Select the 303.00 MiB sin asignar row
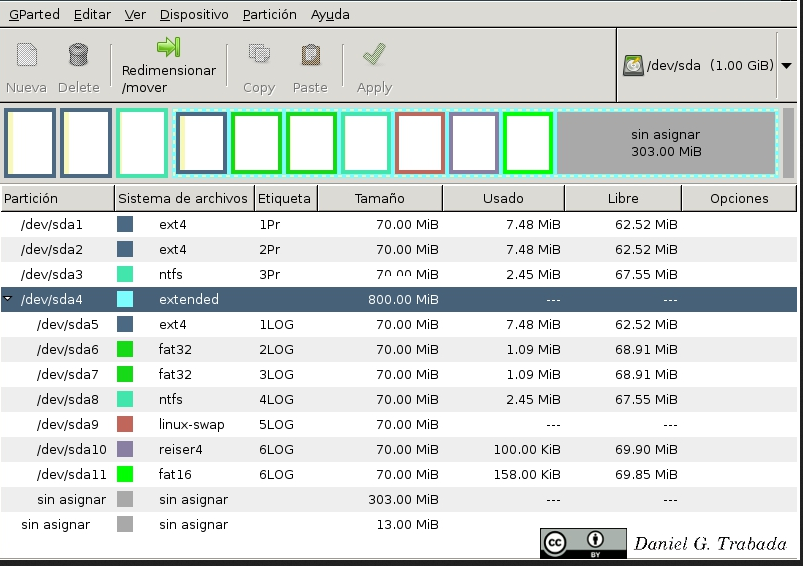The width and height of the screenshot is (803, 566). click(398, 499)
